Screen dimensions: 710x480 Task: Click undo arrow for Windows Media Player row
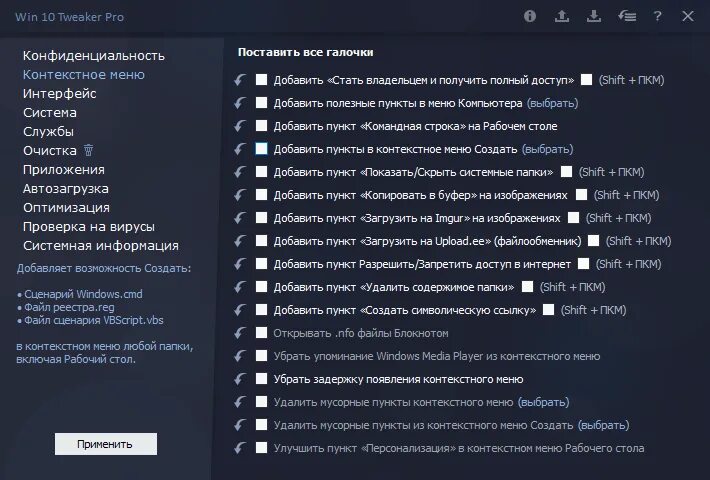coord(240,356)
